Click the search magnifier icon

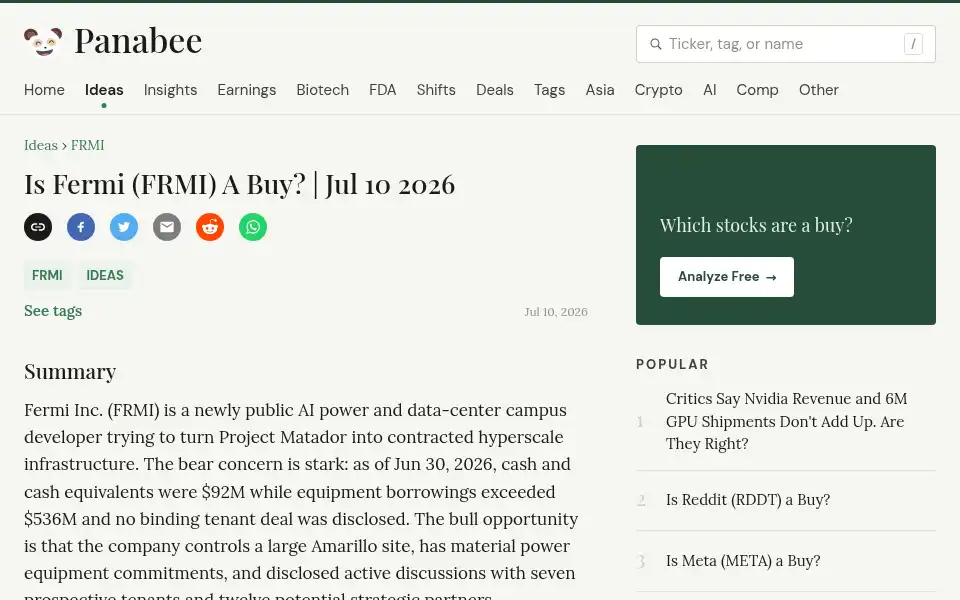(x=656, y=44)
